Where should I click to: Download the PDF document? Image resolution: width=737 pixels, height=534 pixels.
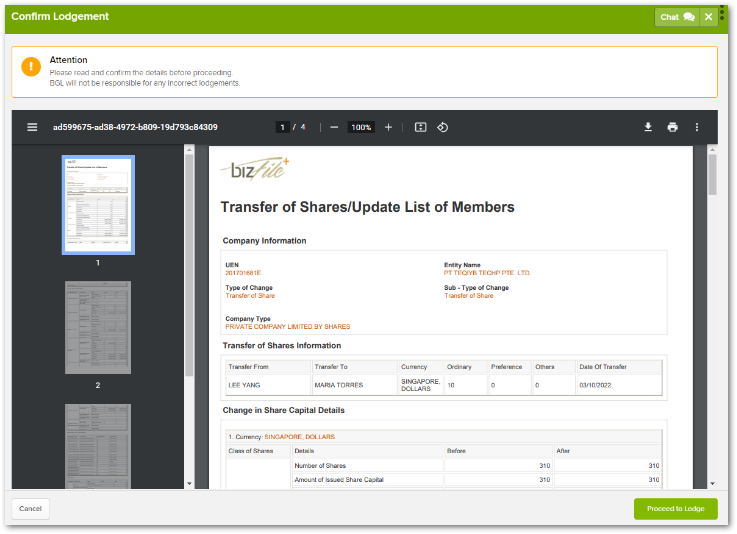tap(648, 127)
